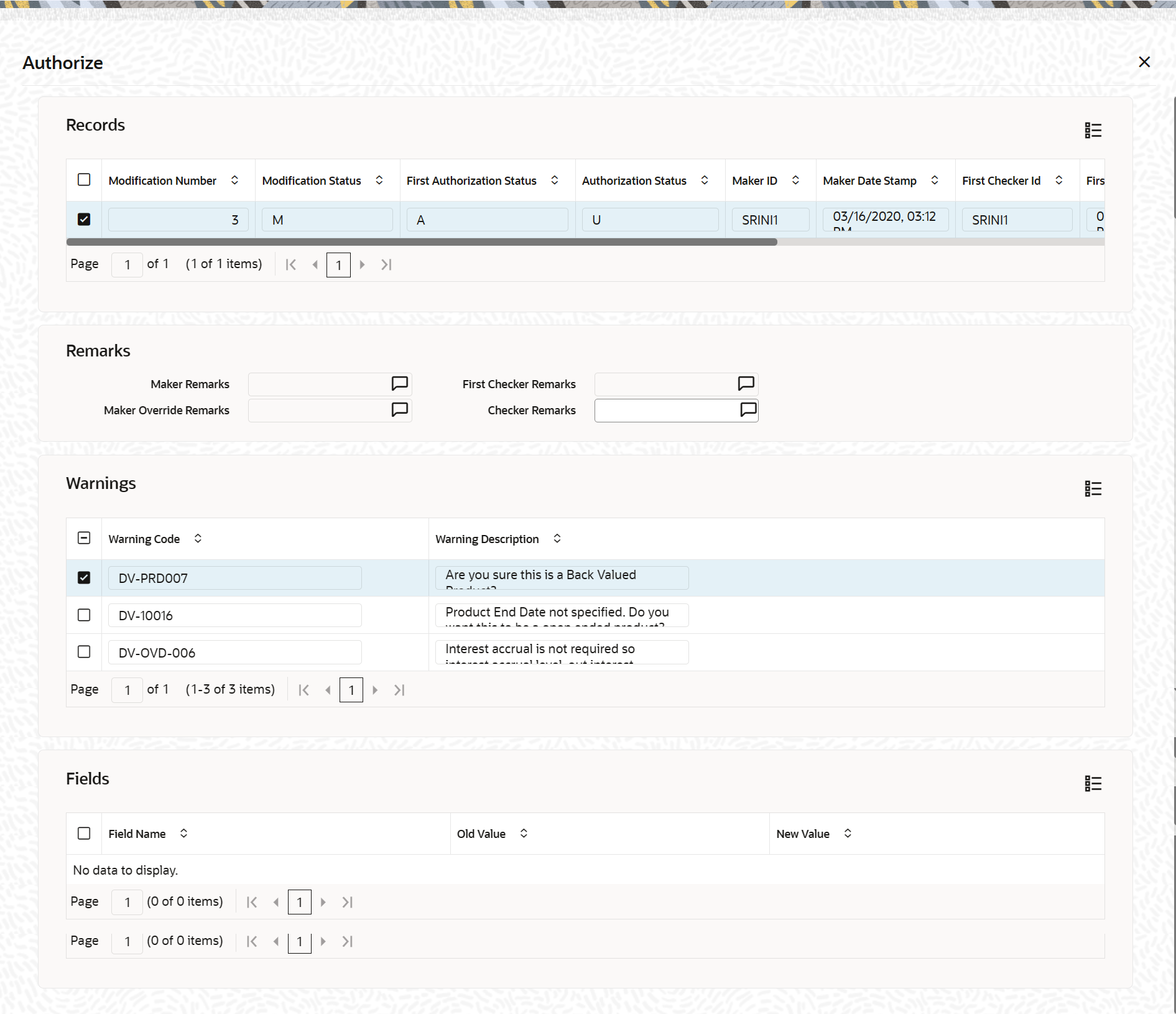Toggle select-all checkbox in Warnings header
Screen dimensions: 1176x1014
click(x=84, y=538)
